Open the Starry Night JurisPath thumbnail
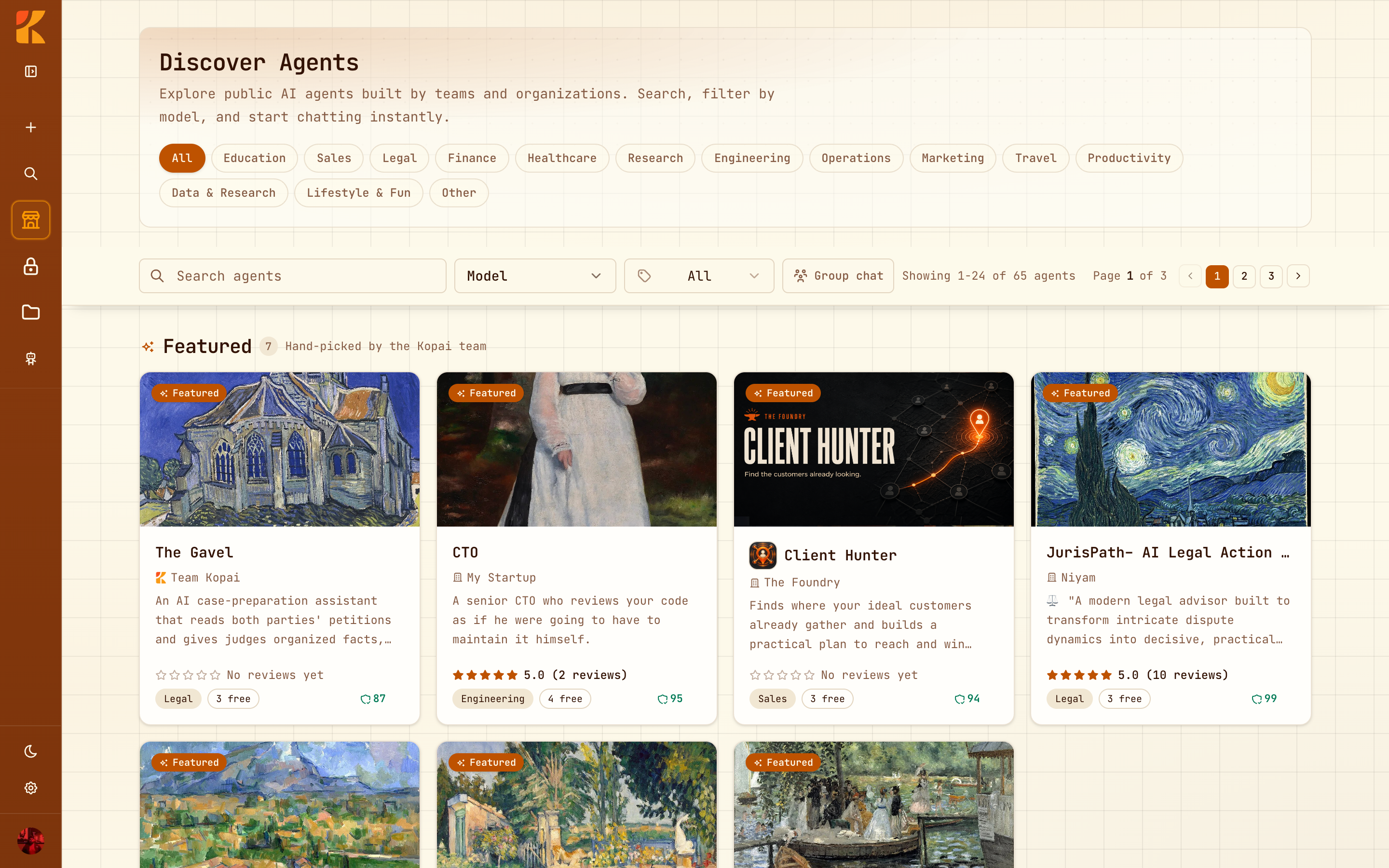Screen dimensions: 1389x868 click(x=1171, y=449)
